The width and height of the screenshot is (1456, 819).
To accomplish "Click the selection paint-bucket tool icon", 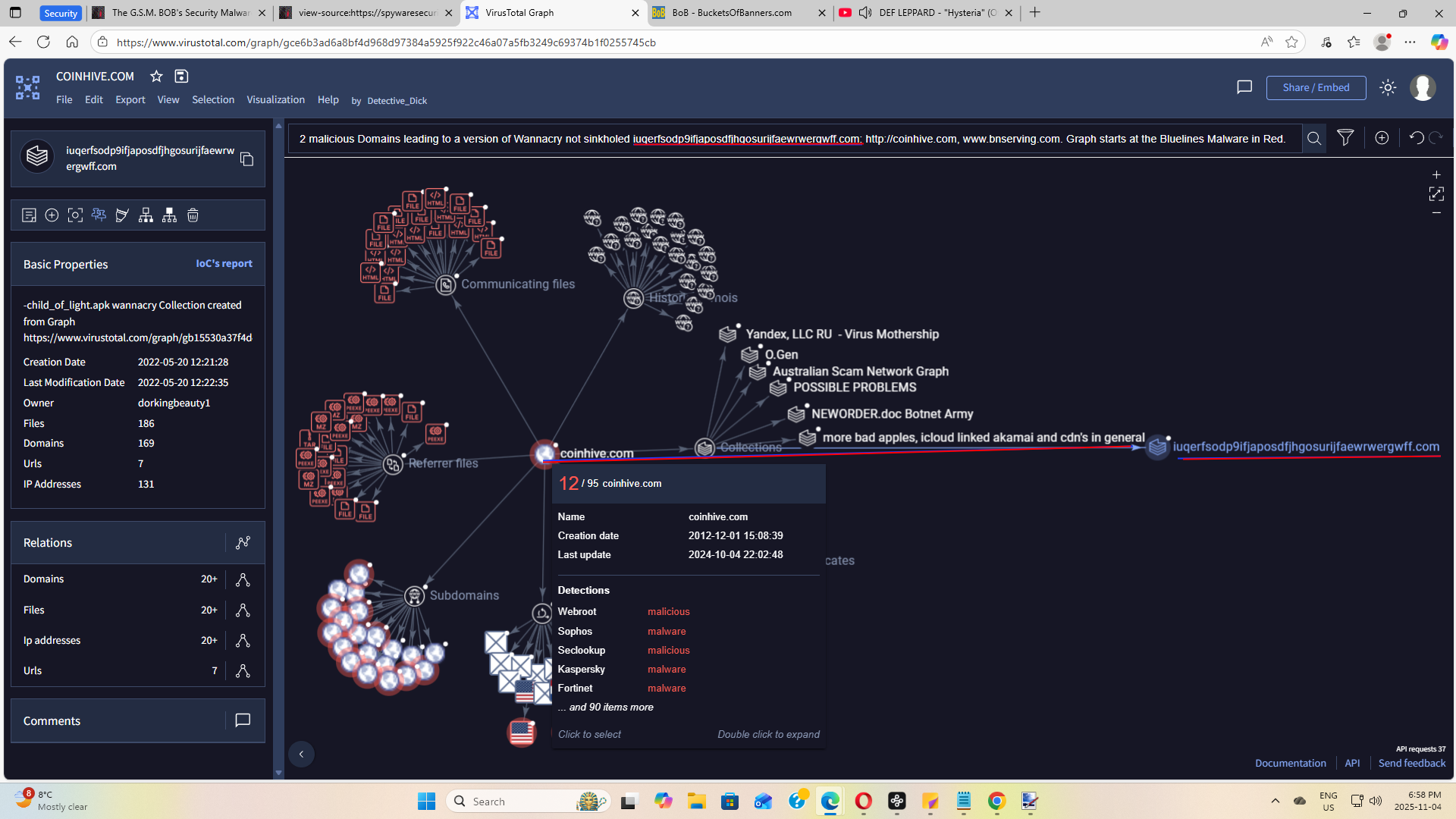I will [122, 215].
